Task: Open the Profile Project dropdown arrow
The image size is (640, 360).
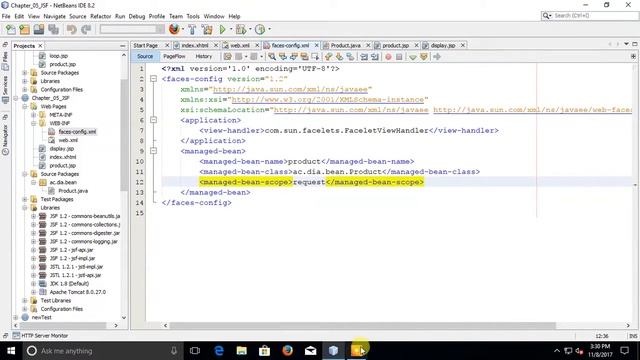Action: (269, 29)
